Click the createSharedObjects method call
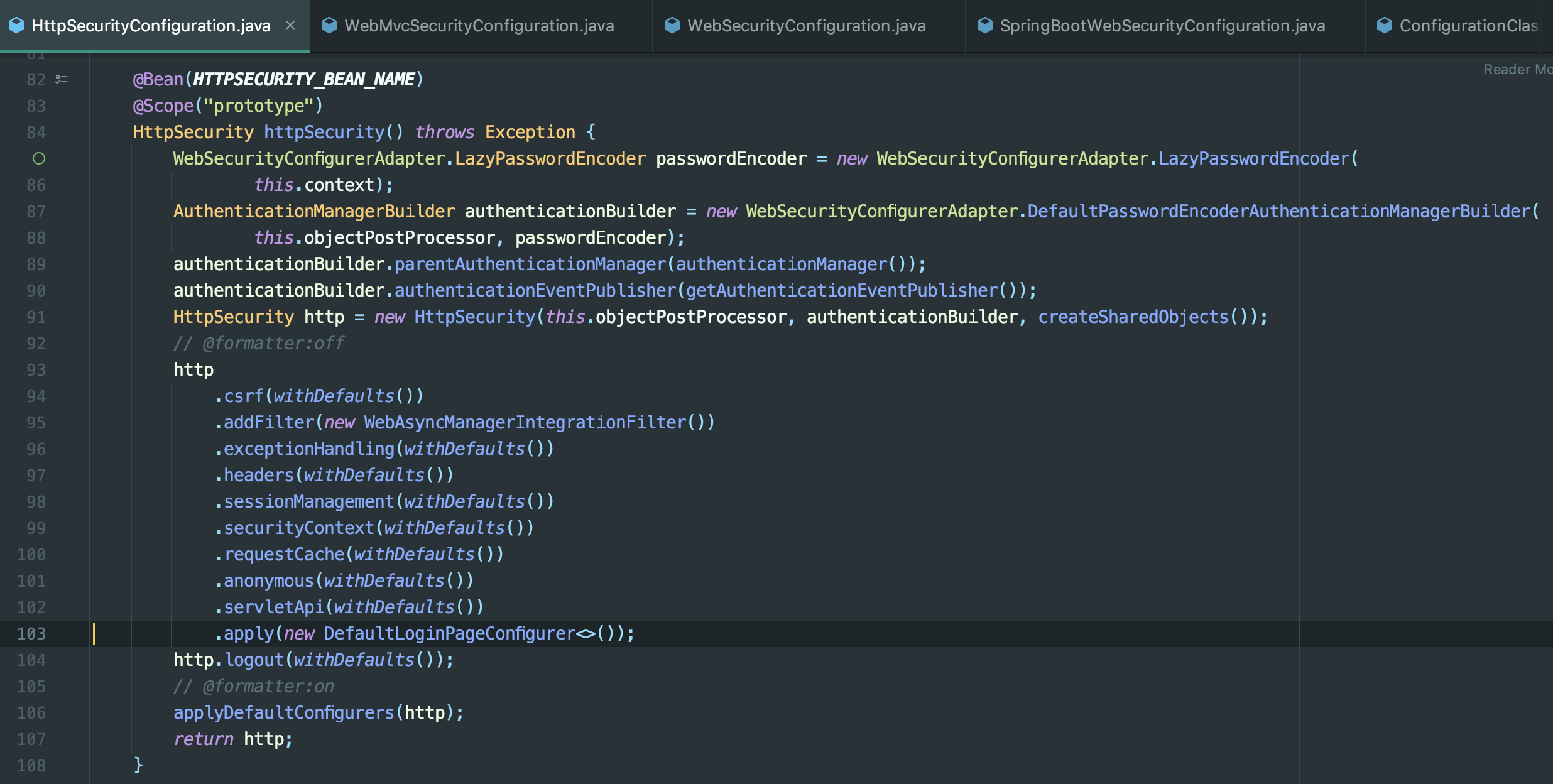Viewport: 1553px width, 784px height. [1133, 317]
